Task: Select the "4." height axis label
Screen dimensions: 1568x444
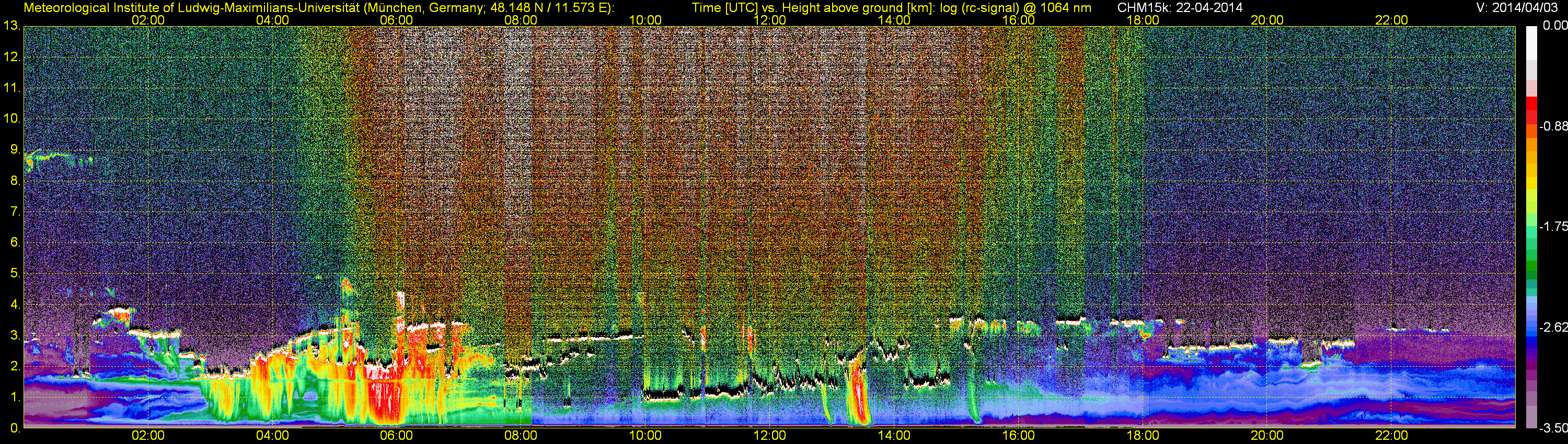Action: pos(15,304)
